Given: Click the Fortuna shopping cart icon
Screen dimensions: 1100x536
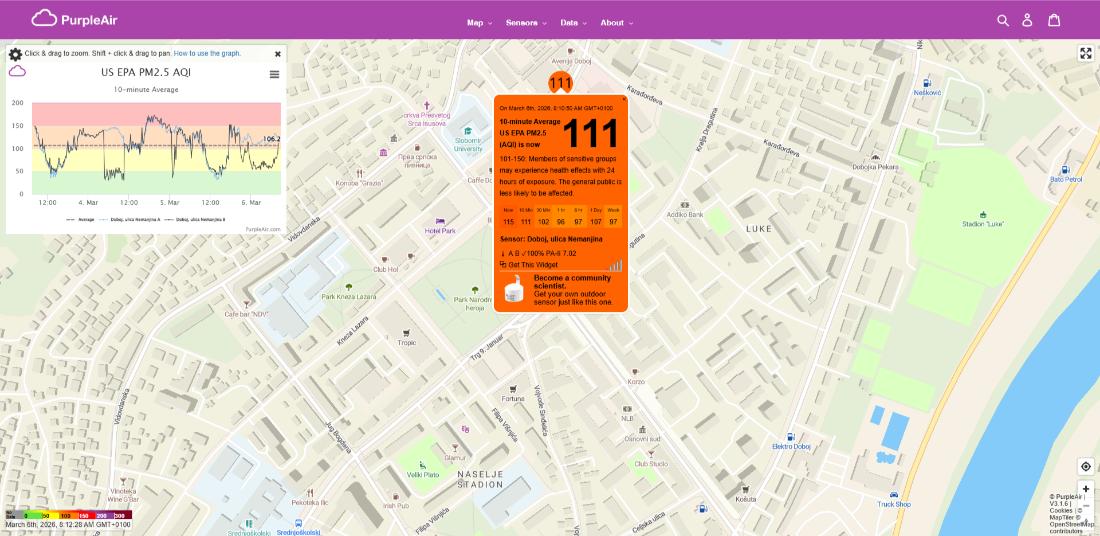Looking at the screenshot, I should point(513,389).
